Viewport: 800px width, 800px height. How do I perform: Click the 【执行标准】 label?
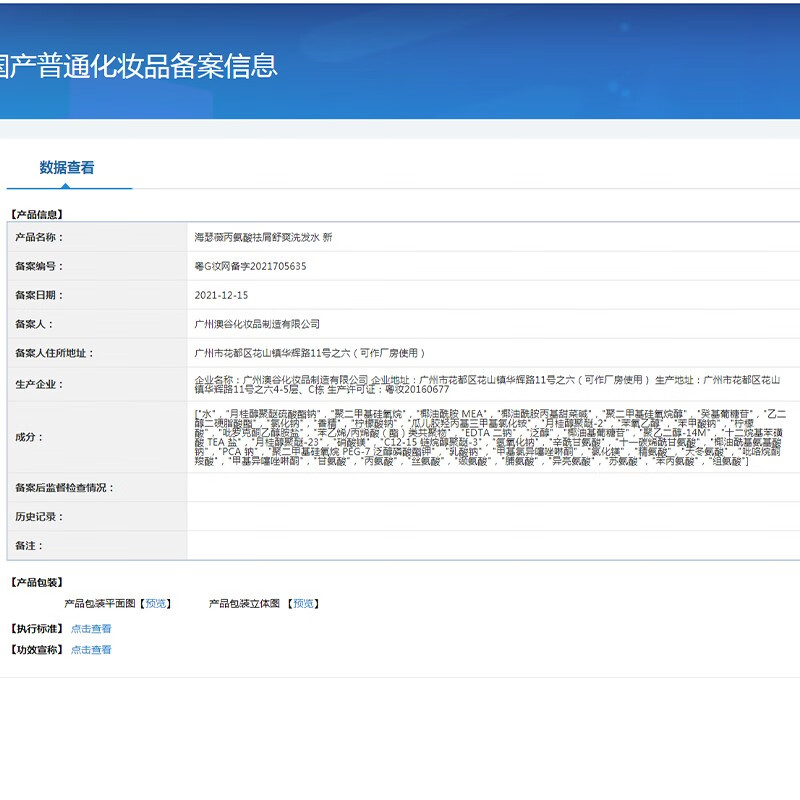(35, 630)
